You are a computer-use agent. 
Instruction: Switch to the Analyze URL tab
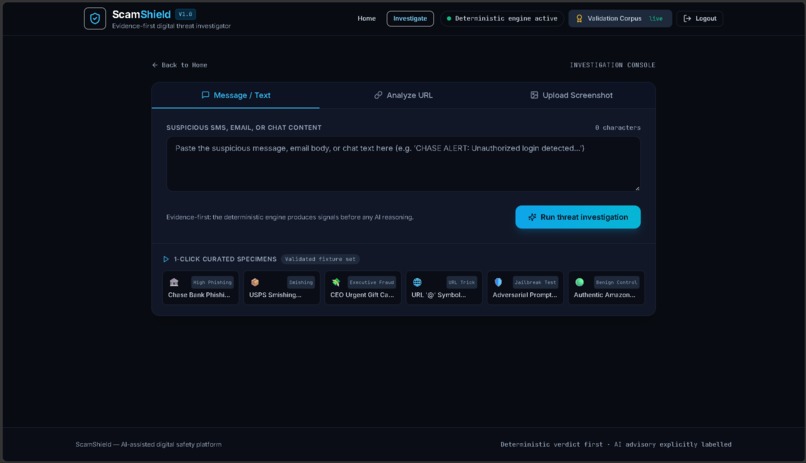coord(403,95)
